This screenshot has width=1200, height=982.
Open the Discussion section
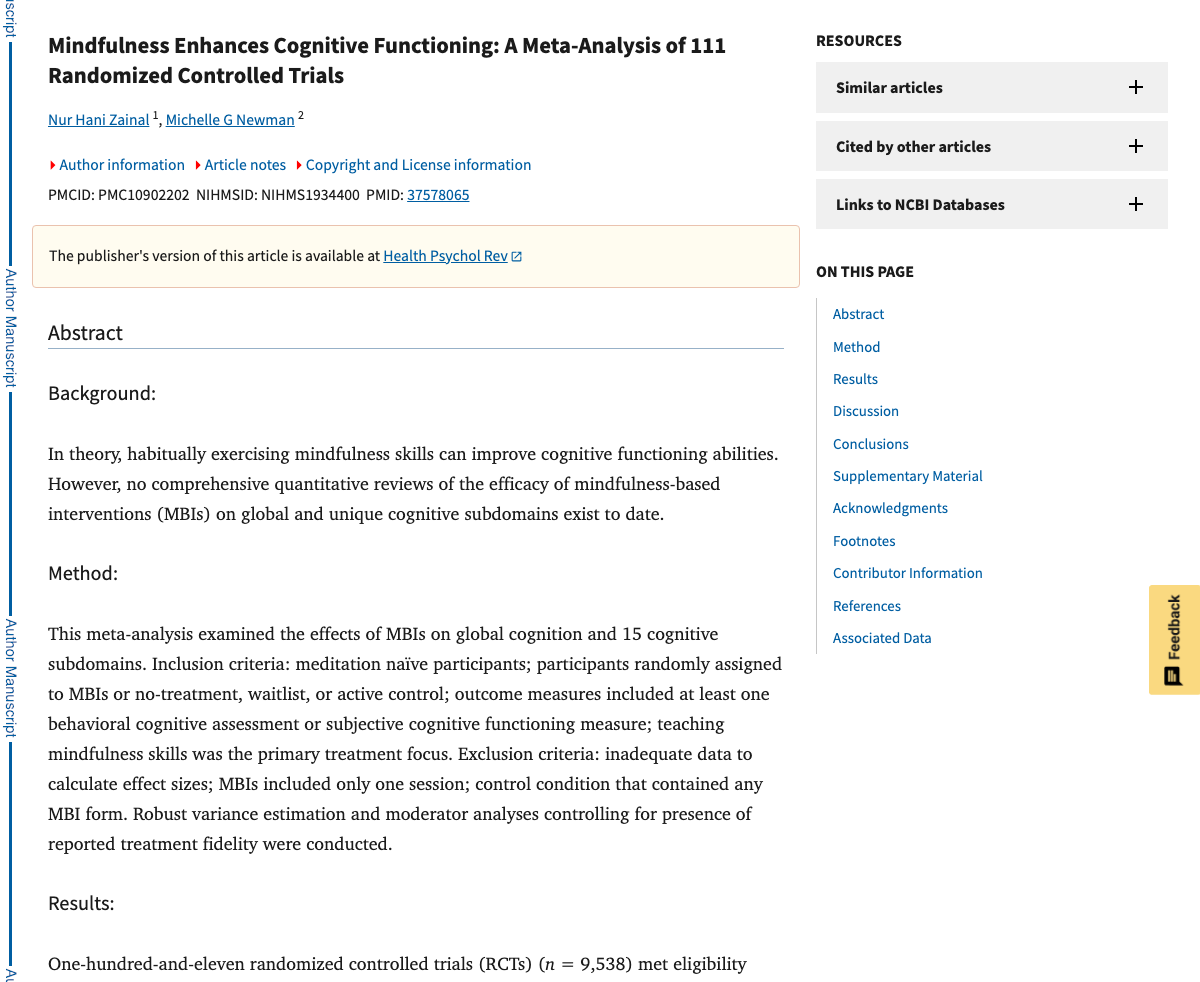(x=865, y=411)
